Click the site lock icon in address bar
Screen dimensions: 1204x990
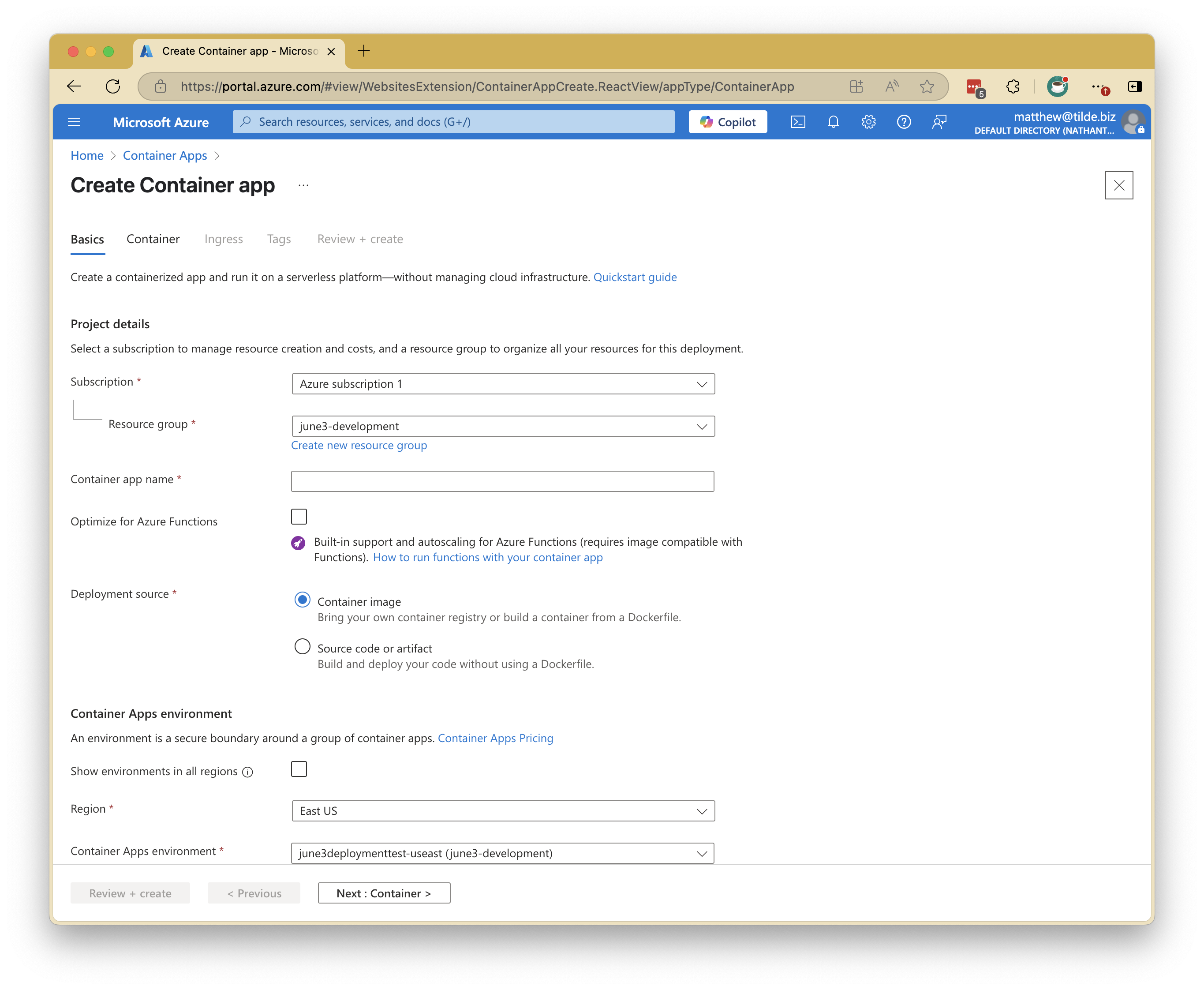[x=161, y=86]
